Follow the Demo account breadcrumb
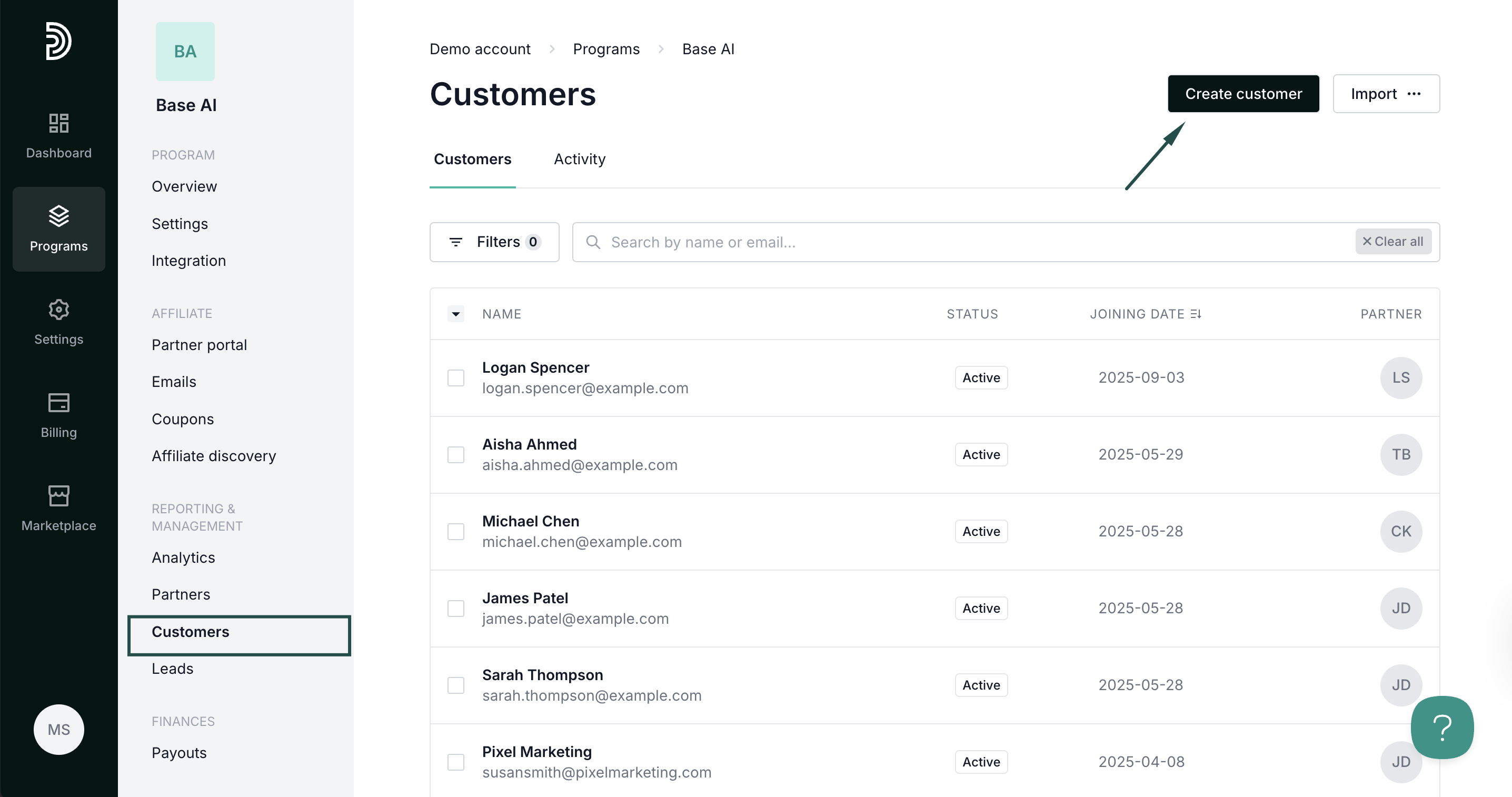Image resolution: width=1512 pixels, height=797 pixels. tap(480, 49)
